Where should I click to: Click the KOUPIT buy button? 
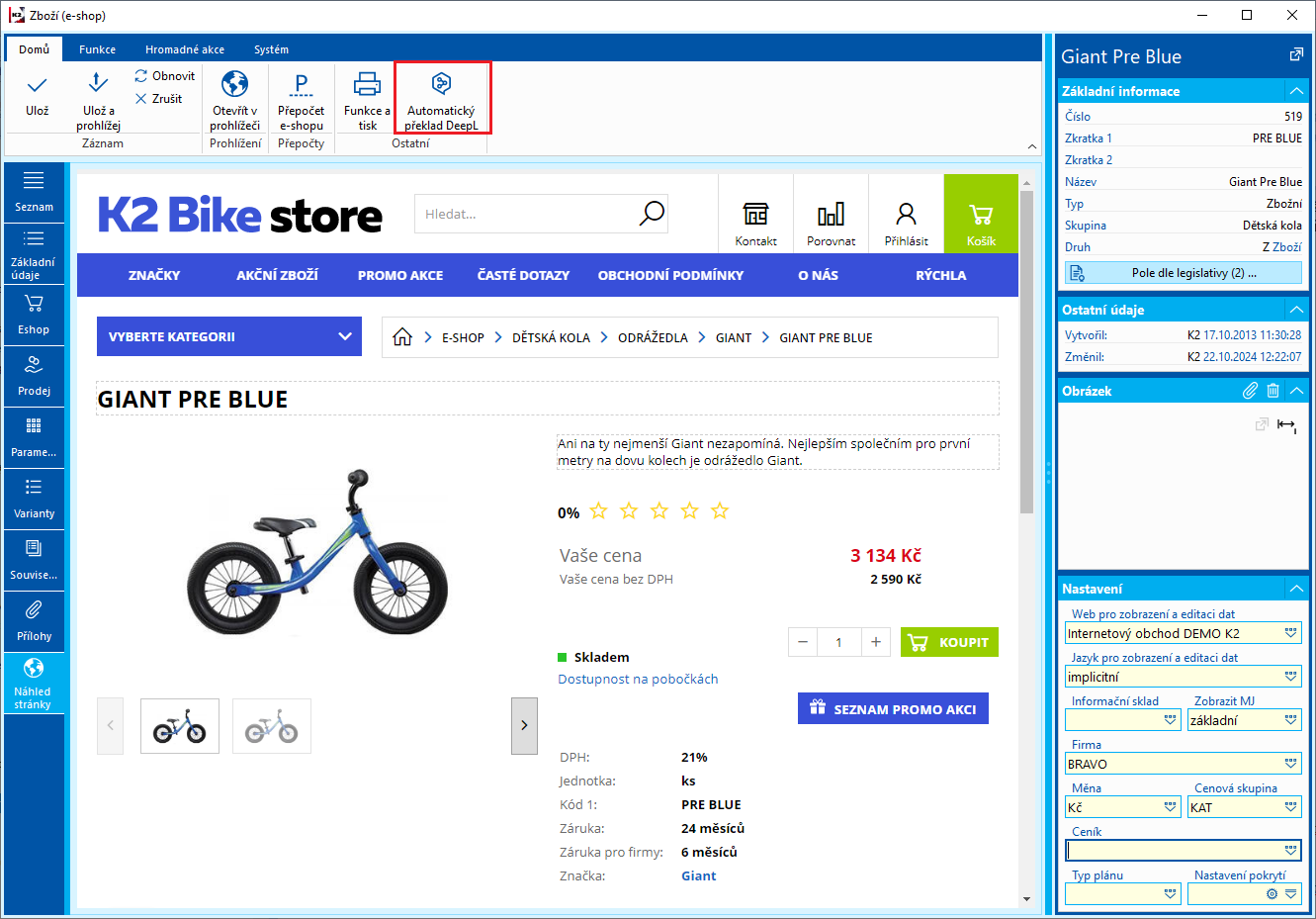tap(950, 642)
